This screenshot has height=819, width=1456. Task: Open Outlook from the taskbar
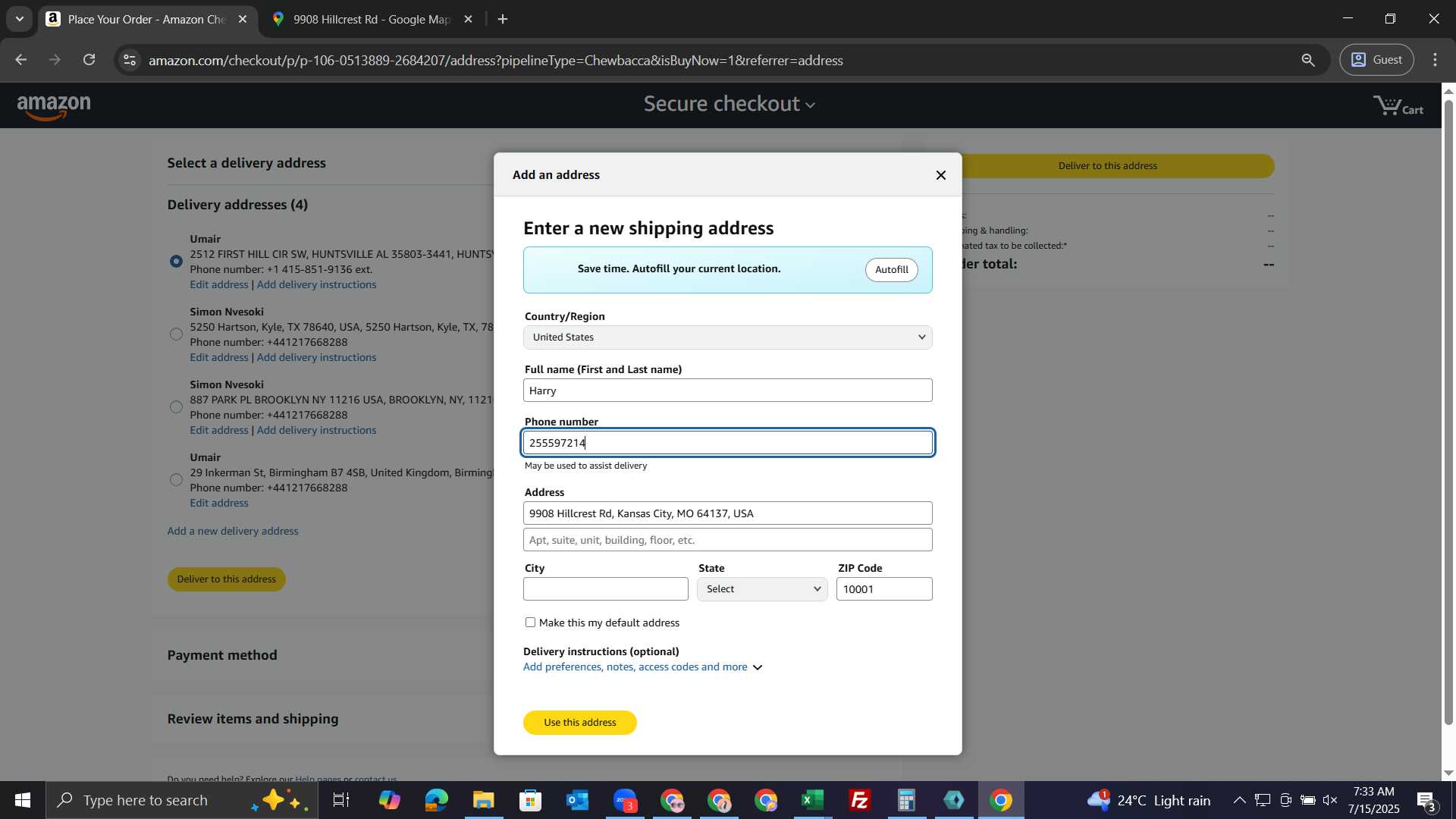[x=577, y=801]
